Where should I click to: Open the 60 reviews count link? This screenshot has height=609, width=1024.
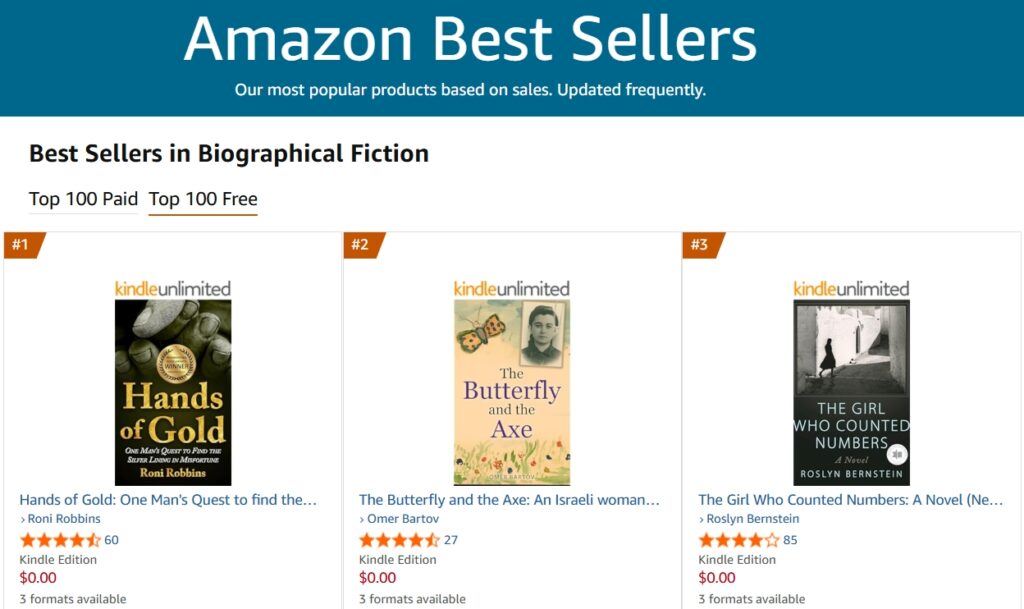(x=111, y=540)
